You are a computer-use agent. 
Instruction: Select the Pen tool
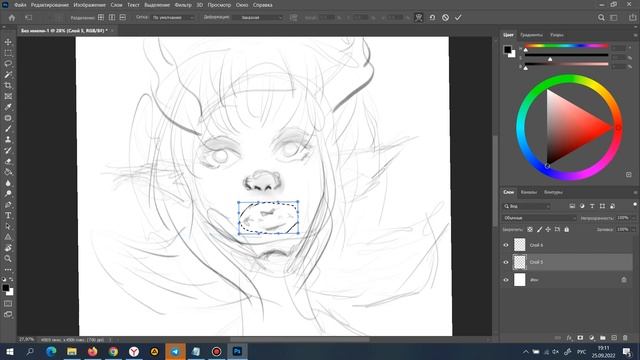[x=8, y=204]
